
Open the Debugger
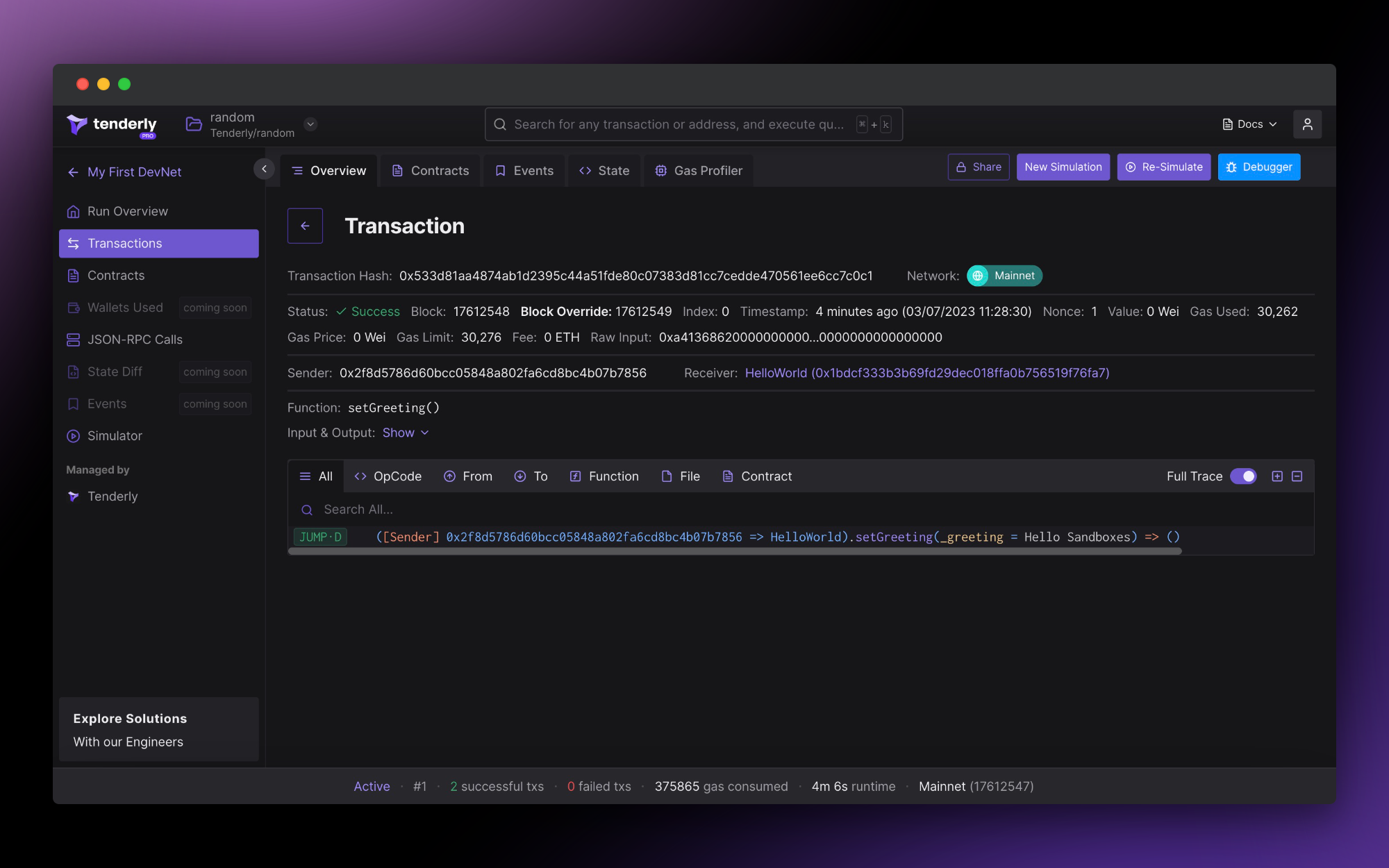pyautogui.click(x=1258, y=167)
